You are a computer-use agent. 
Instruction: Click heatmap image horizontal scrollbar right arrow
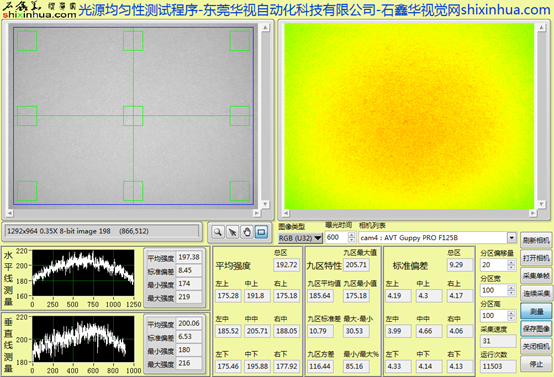coord(532,213)
